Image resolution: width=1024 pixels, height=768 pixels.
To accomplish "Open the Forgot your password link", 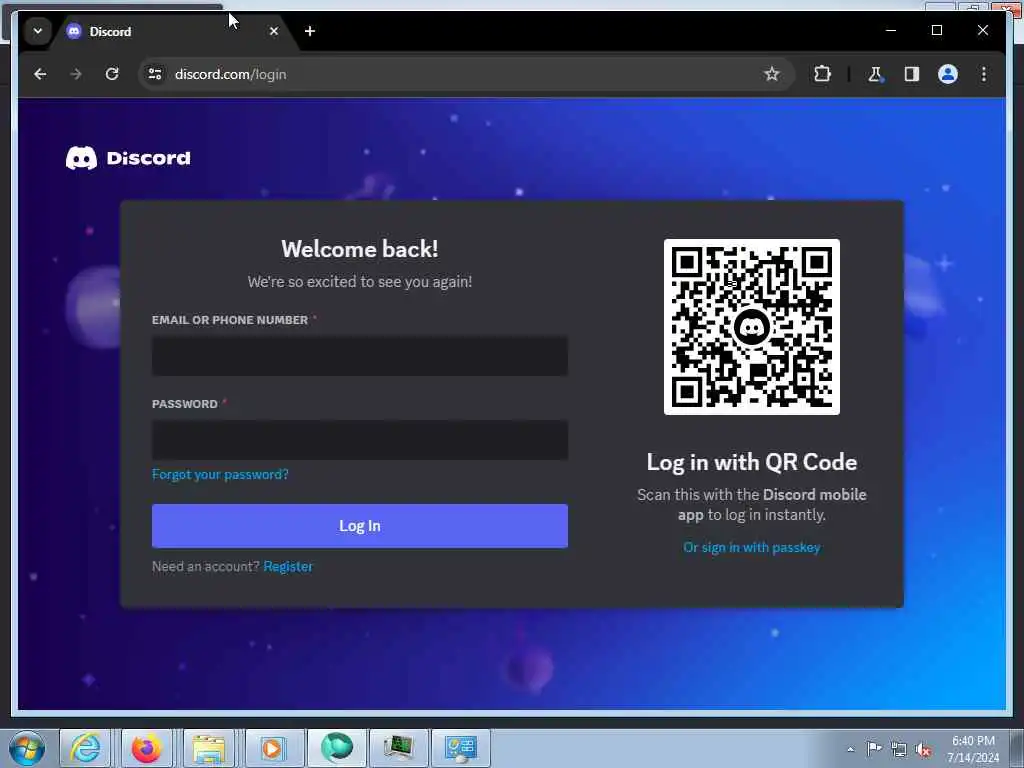I will [x=220, y=474].
